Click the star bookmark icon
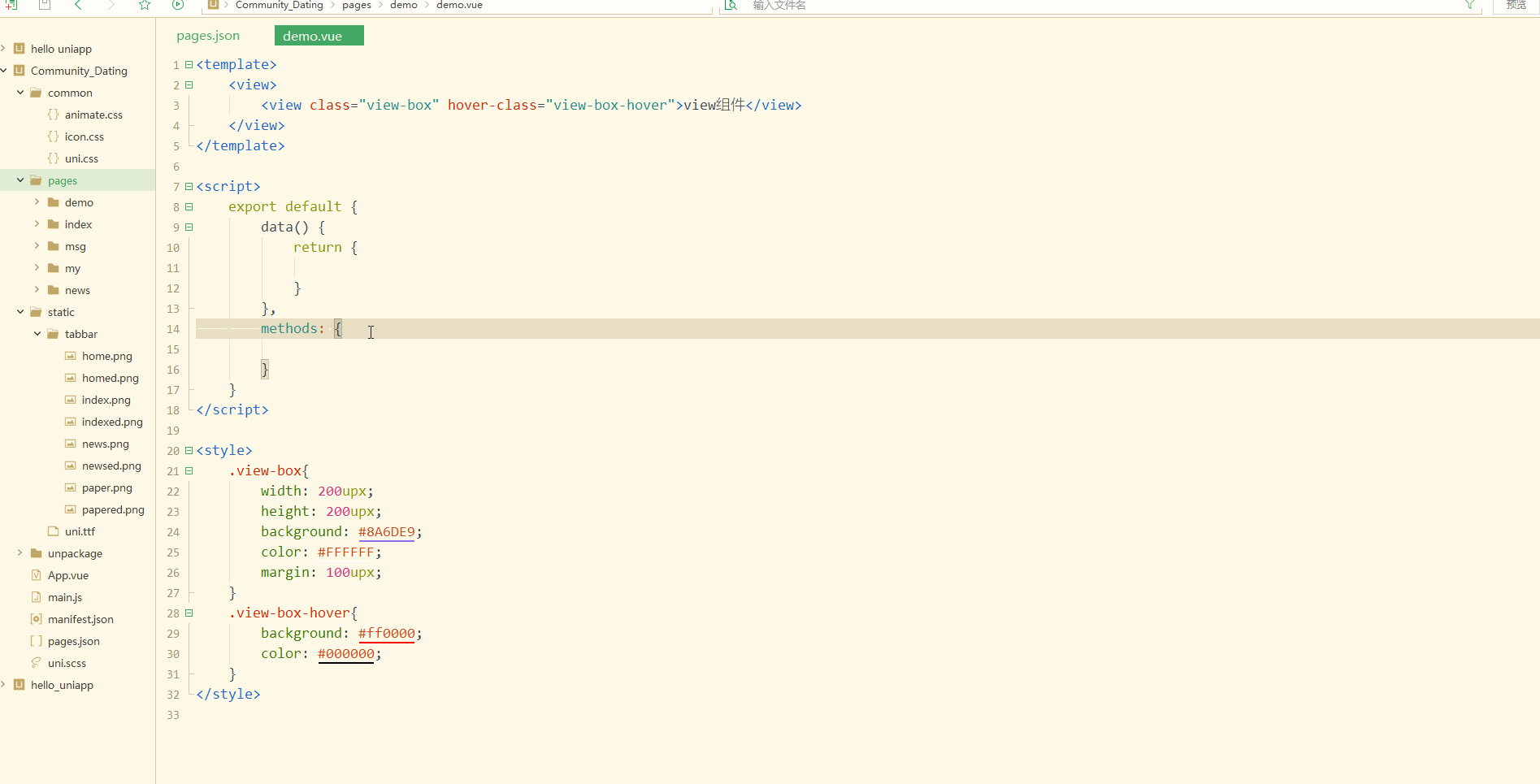This screenshot has width=1540, height=784. pyautogui.click(x=145, y=5)
